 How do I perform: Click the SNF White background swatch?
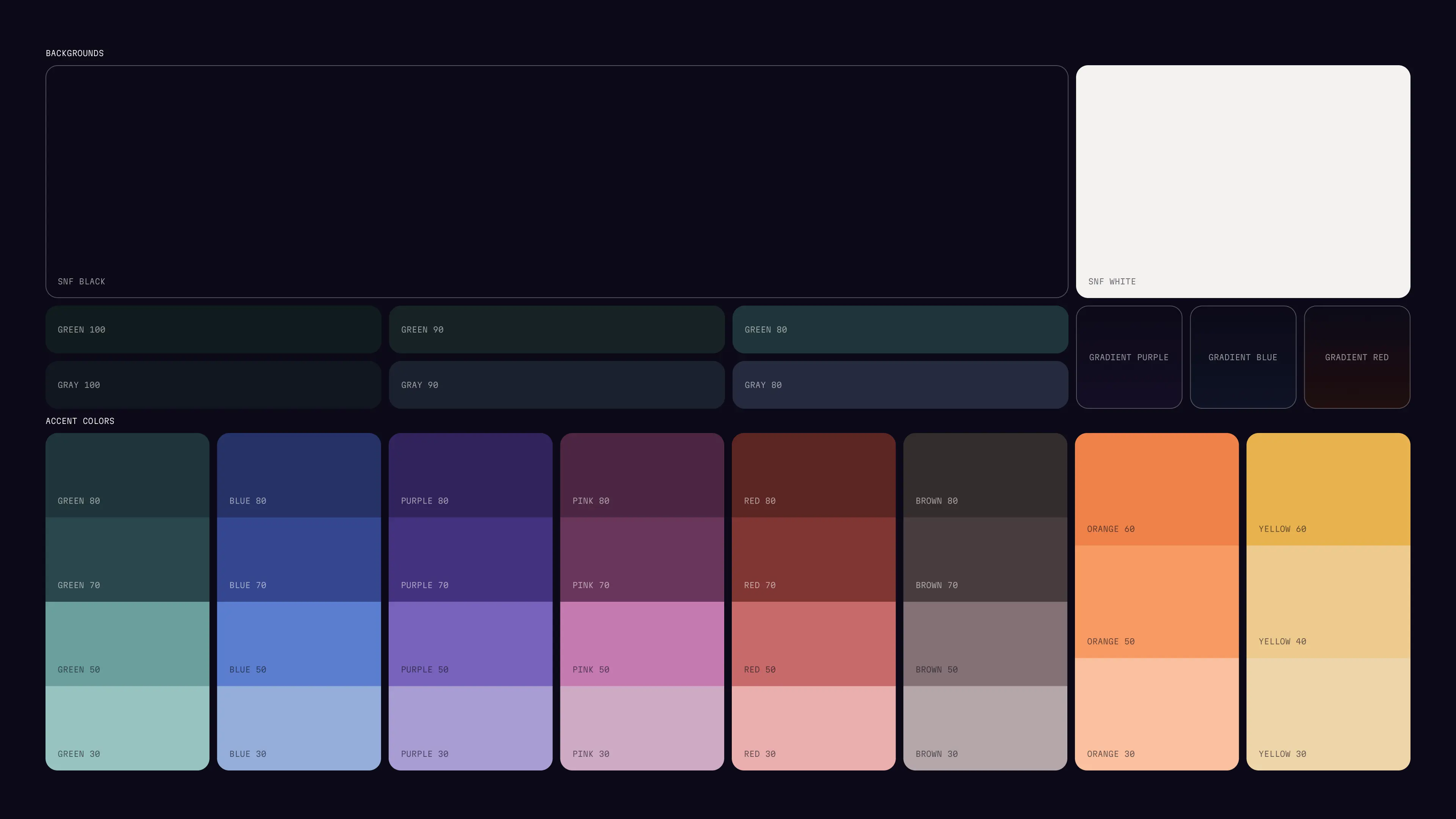[1243, 181]
